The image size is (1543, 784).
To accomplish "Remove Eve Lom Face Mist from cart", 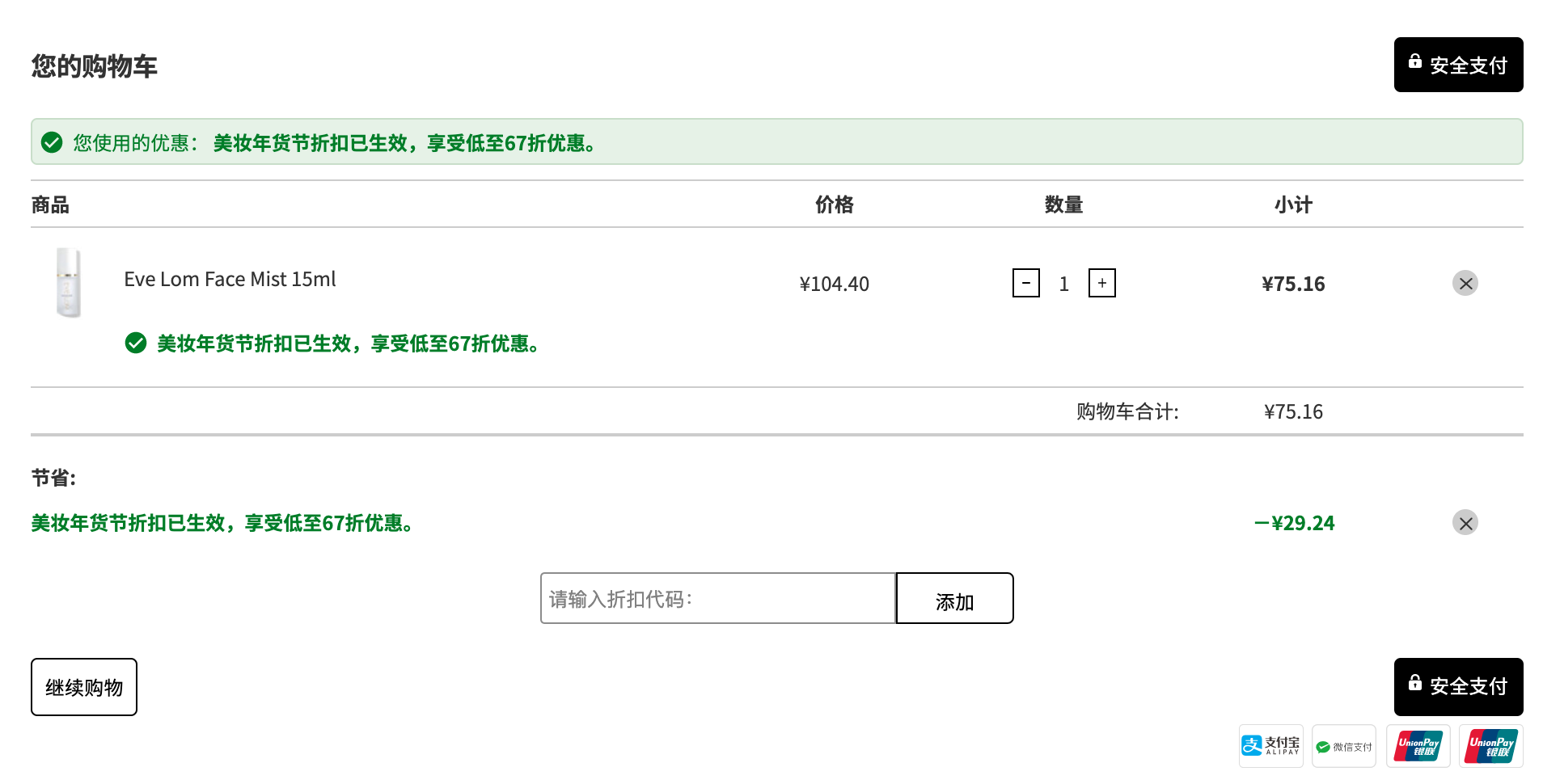I will [1465, 283].
